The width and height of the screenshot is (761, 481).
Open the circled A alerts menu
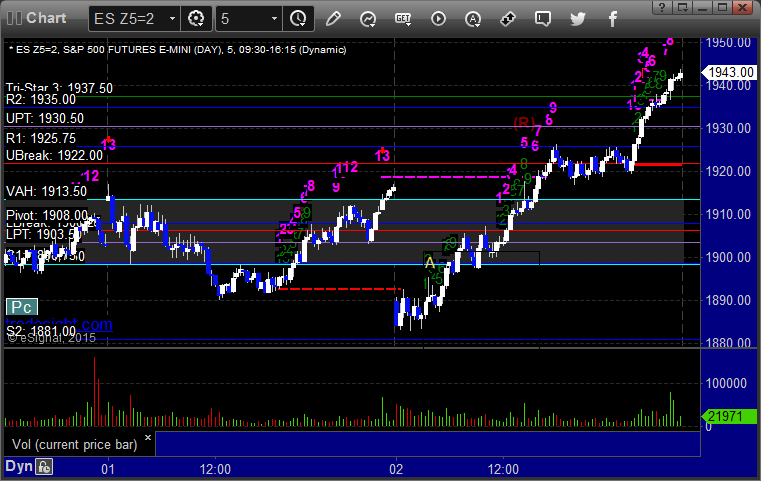pos(473,19)
